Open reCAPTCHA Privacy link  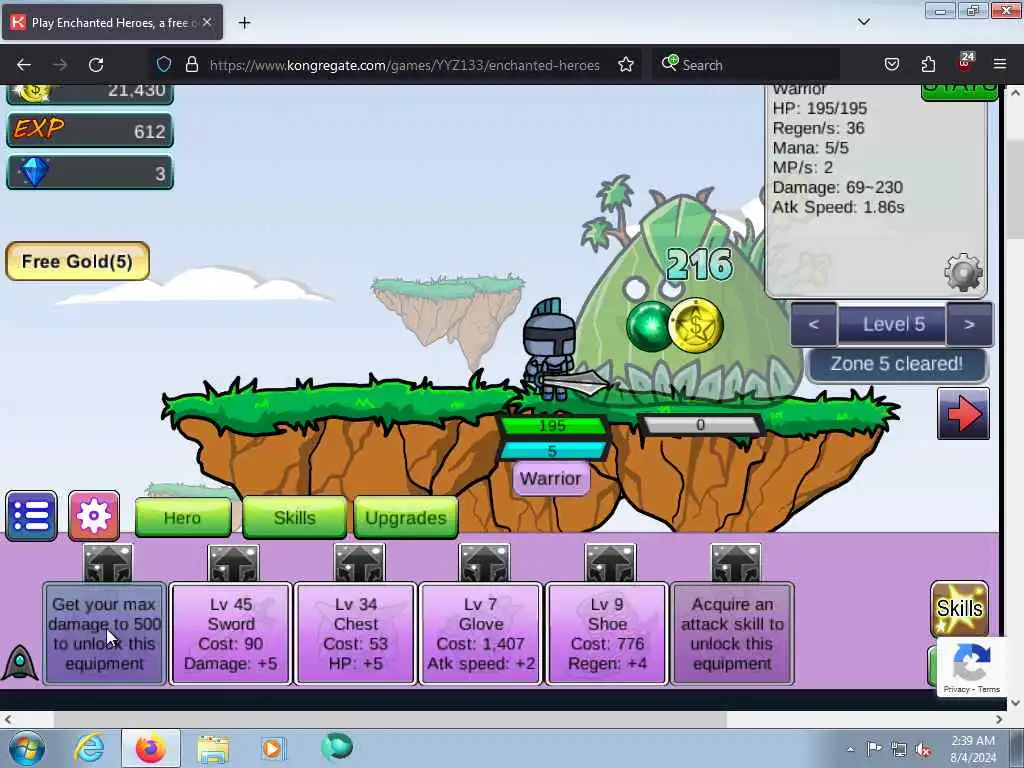click(956, 689)
